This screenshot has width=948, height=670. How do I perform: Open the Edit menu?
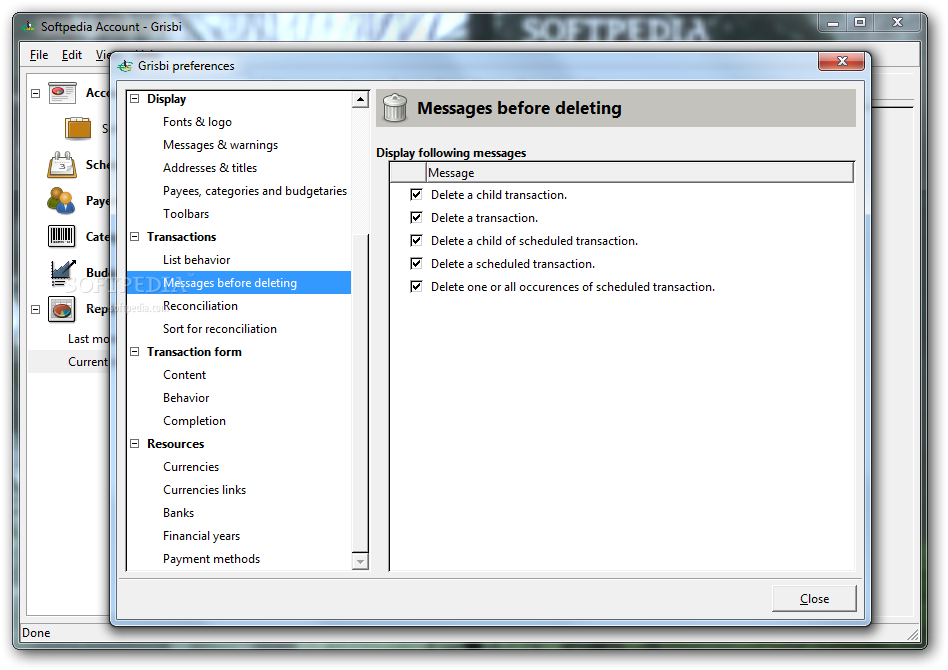click(72, 55)
